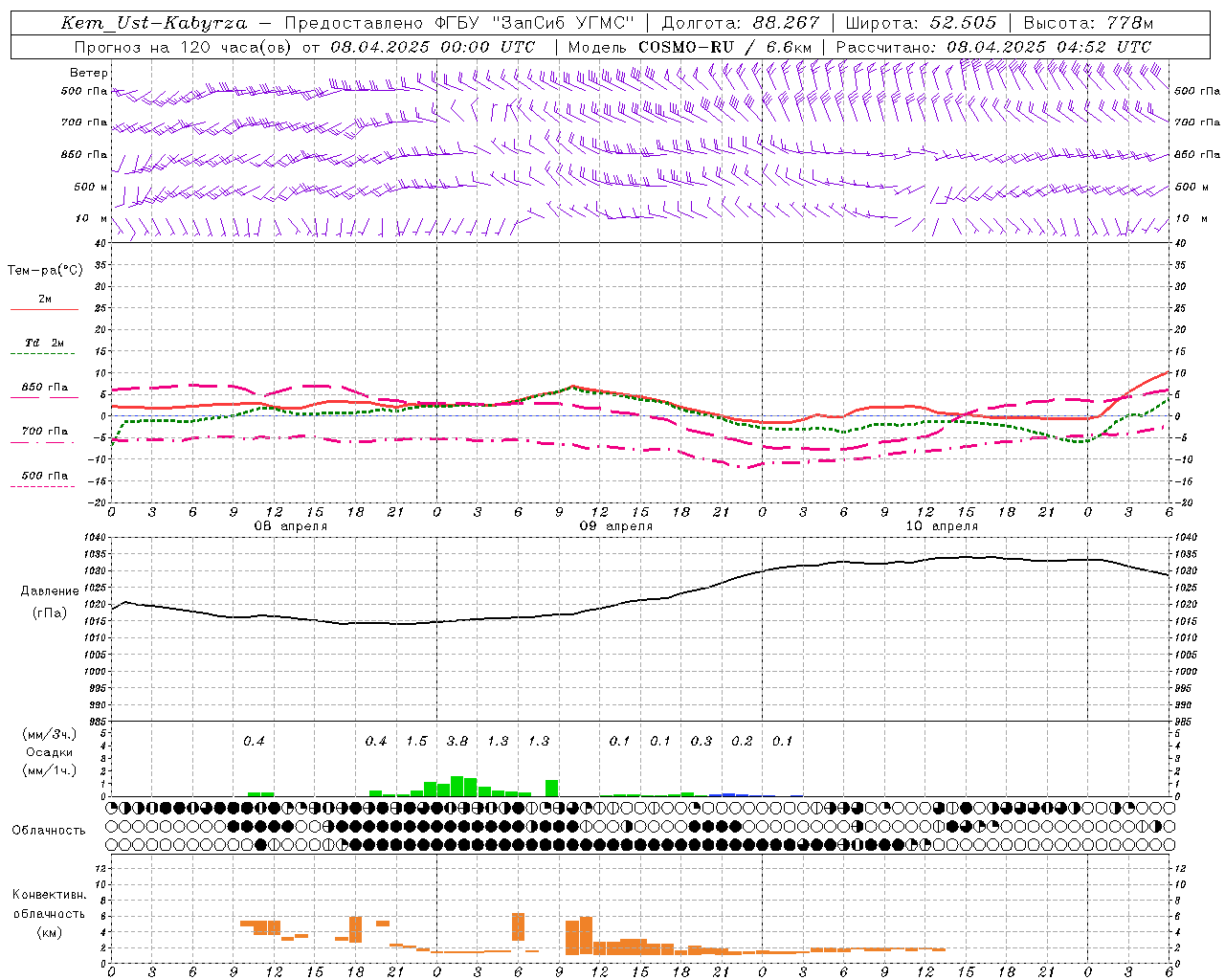1225x980 pixels.
Task: Click the elevation label Высота: 778м
Action: pyautogui.click(x=1088, y=23)
